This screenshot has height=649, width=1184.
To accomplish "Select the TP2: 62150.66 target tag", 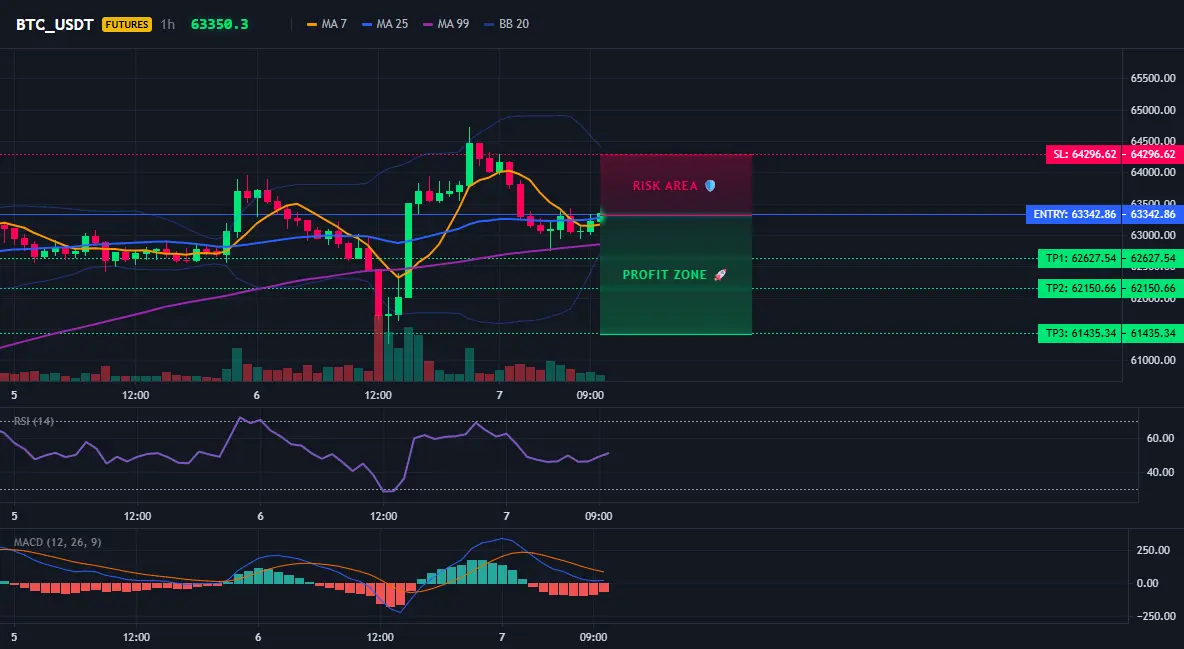I will (1080, 289).
